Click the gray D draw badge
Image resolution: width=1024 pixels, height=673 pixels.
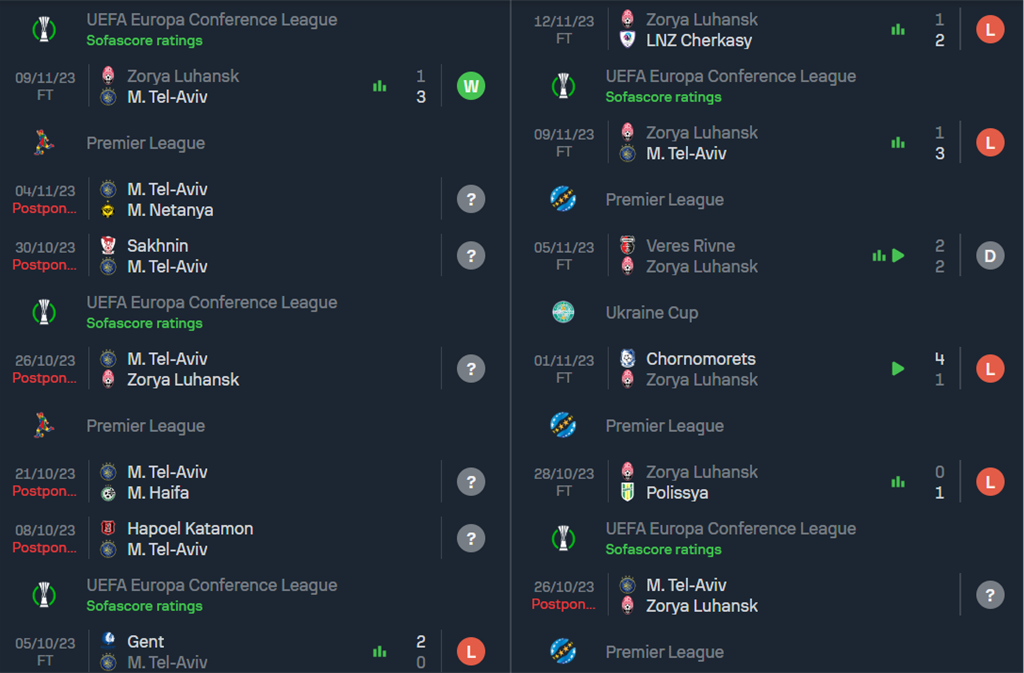(x=990, y=256)
